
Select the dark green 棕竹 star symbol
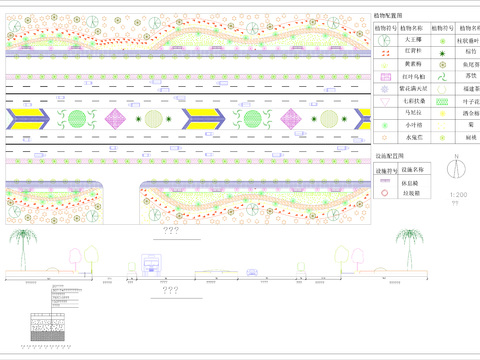point(442,53)
